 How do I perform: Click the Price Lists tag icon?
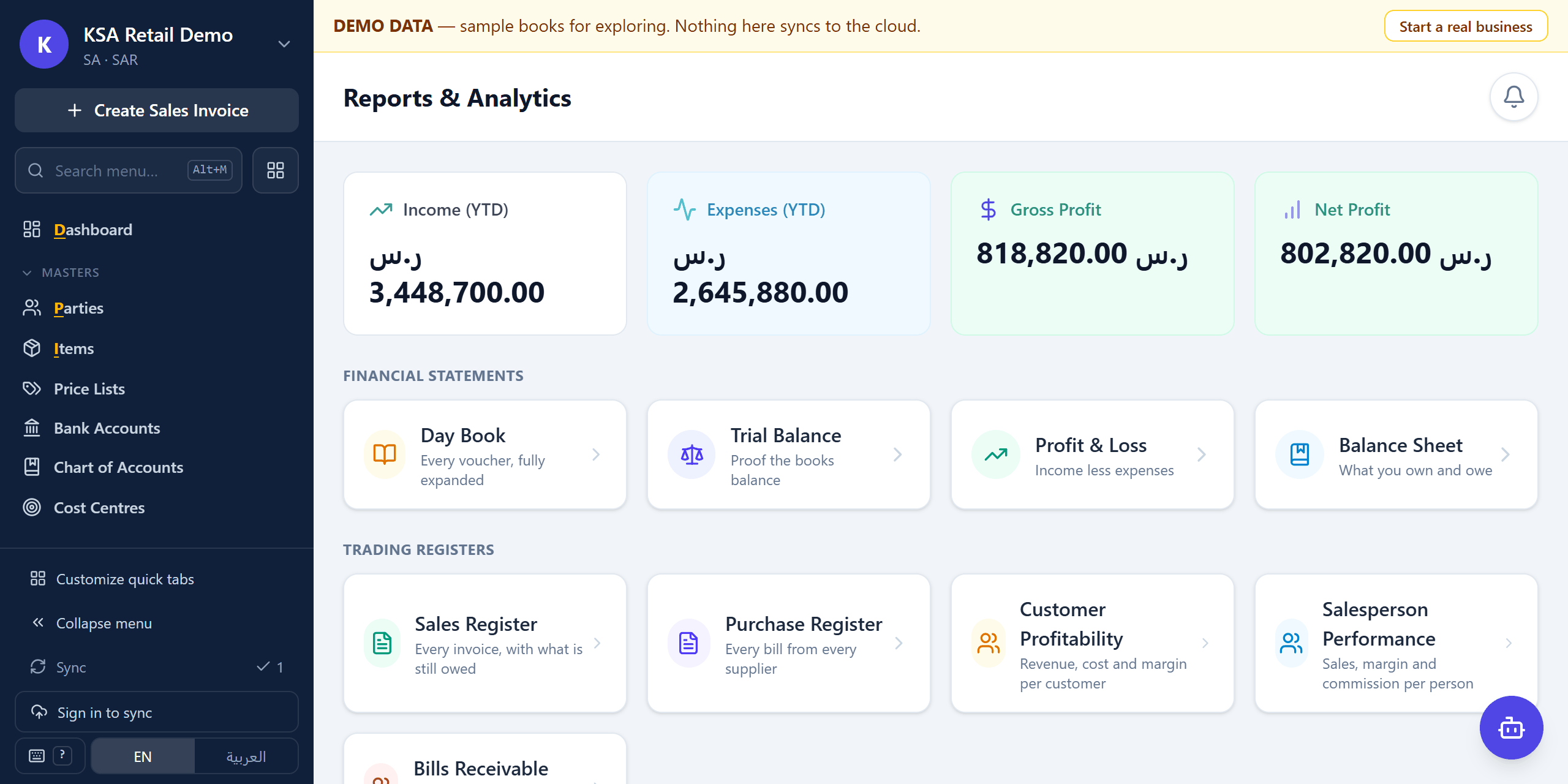pyautogui.click(x=32, y=389)
